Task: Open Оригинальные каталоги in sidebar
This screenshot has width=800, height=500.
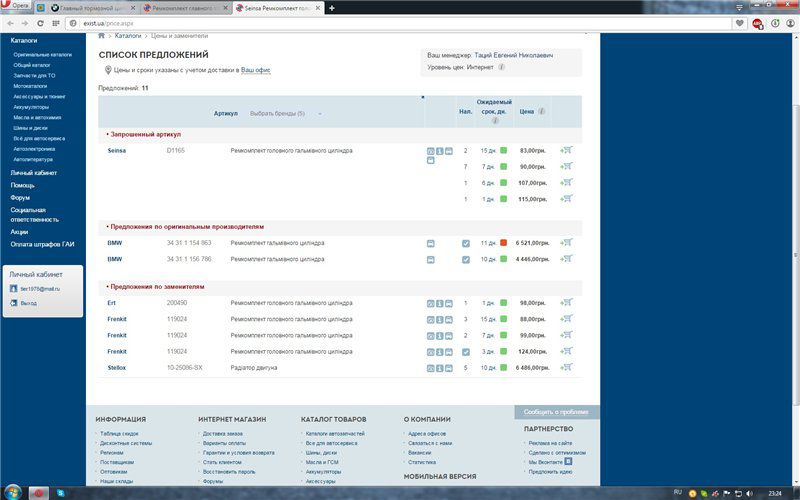Action: (x=42, y=55)
